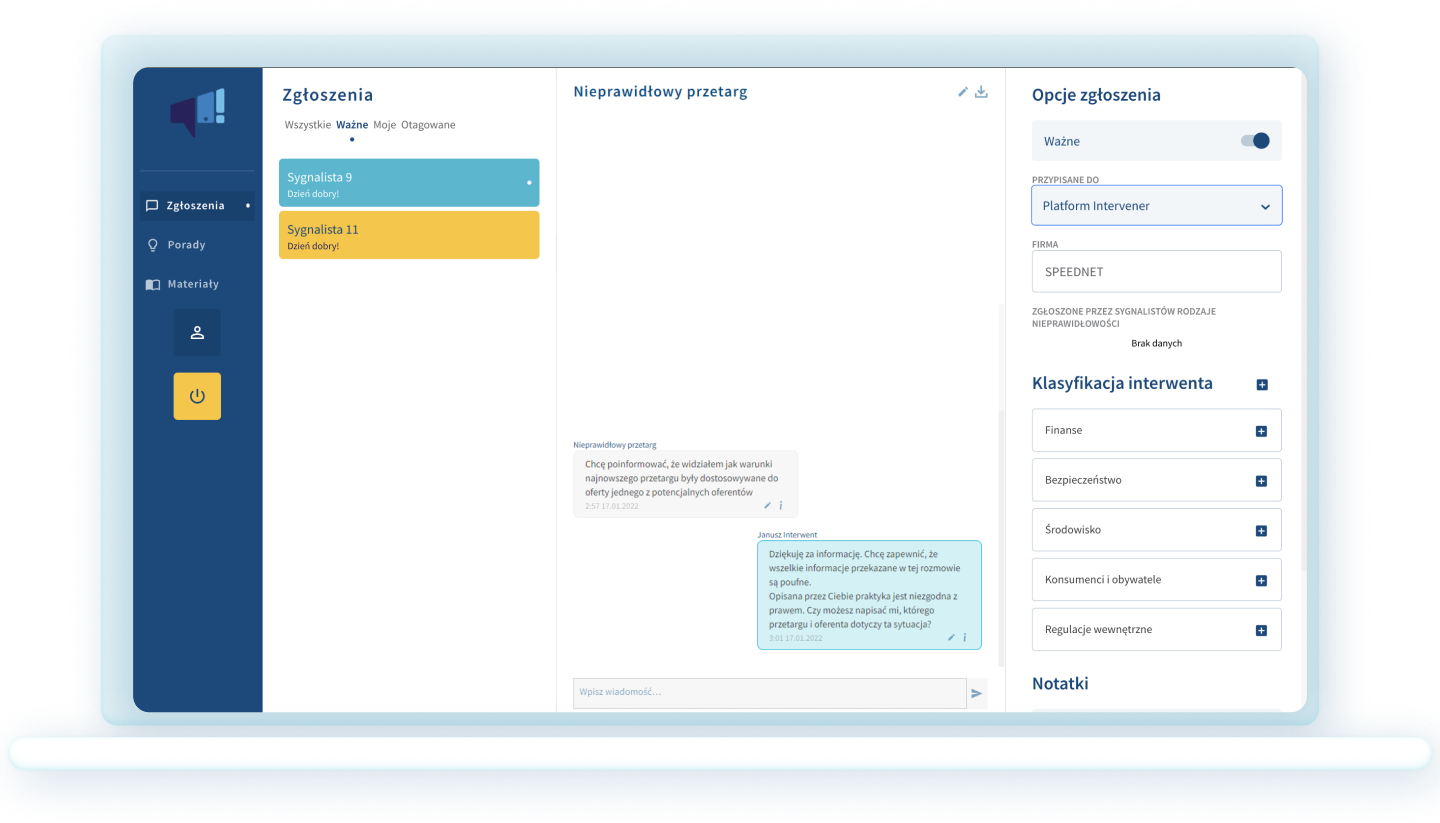Add a classification next to Klasyfikacja interwenta
Viewport: 1440px width, 823px height.
[x=1262, y=385]
